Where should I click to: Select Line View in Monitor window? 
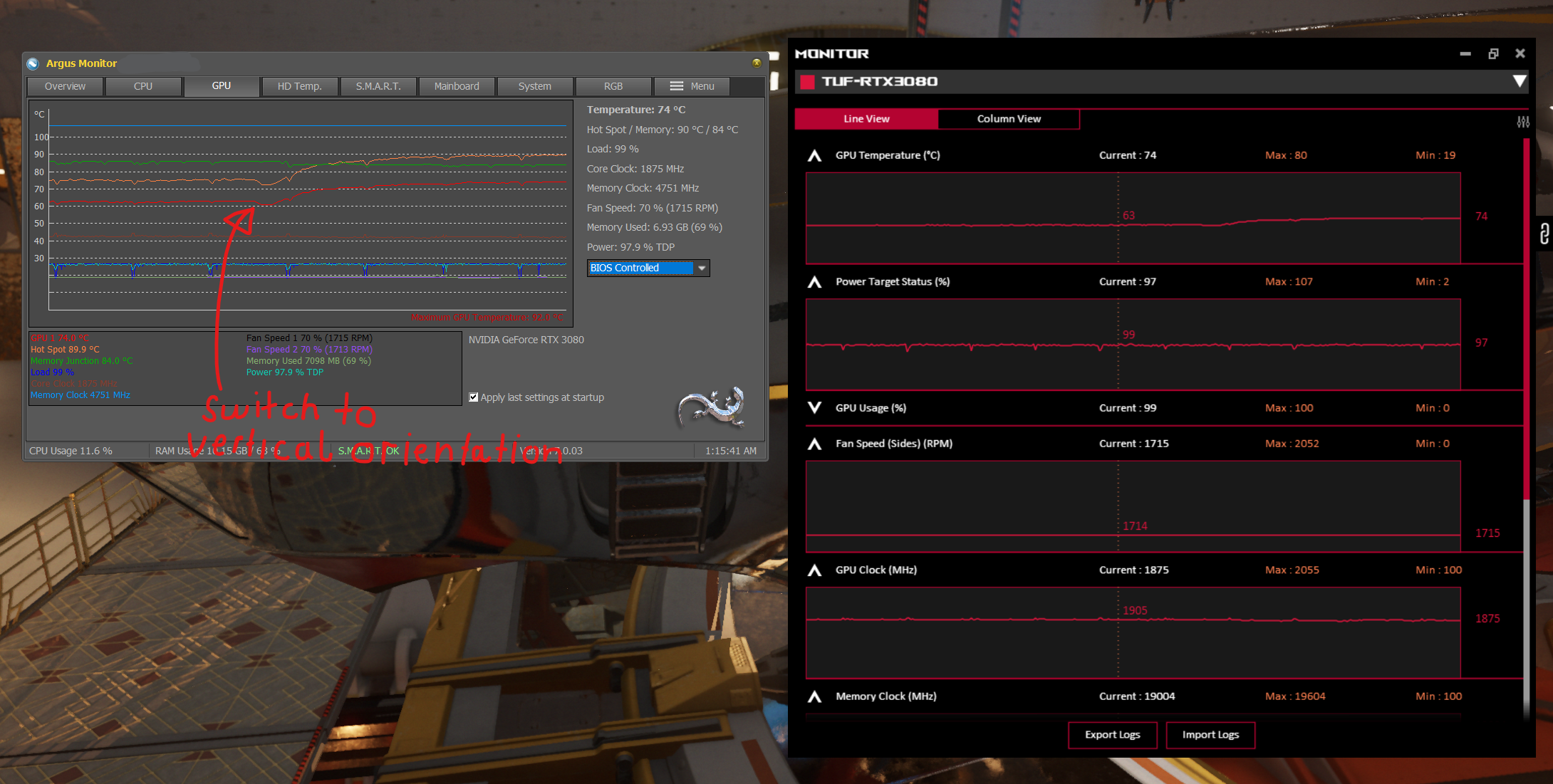(x=866, y=119)
